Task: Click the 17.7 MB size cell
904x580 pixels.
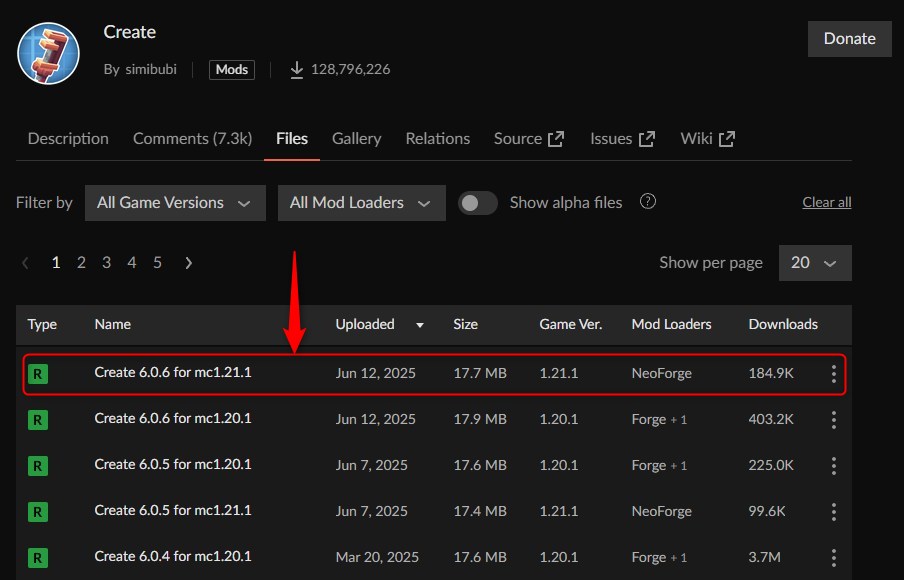Action: 480,374
